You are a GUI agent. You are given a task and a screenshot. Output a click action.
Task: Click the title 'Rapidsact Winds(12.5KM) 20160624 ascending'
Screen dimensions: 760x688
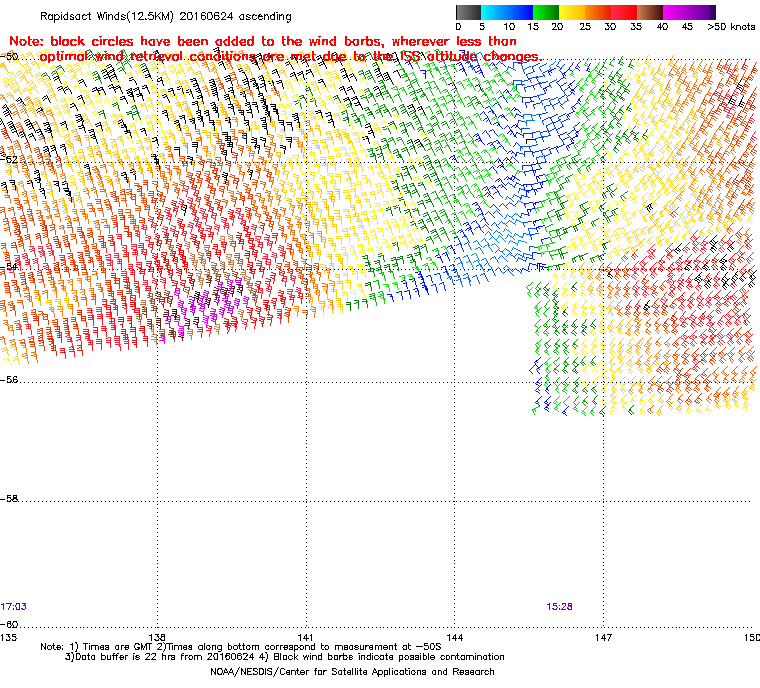coord(166,16)
